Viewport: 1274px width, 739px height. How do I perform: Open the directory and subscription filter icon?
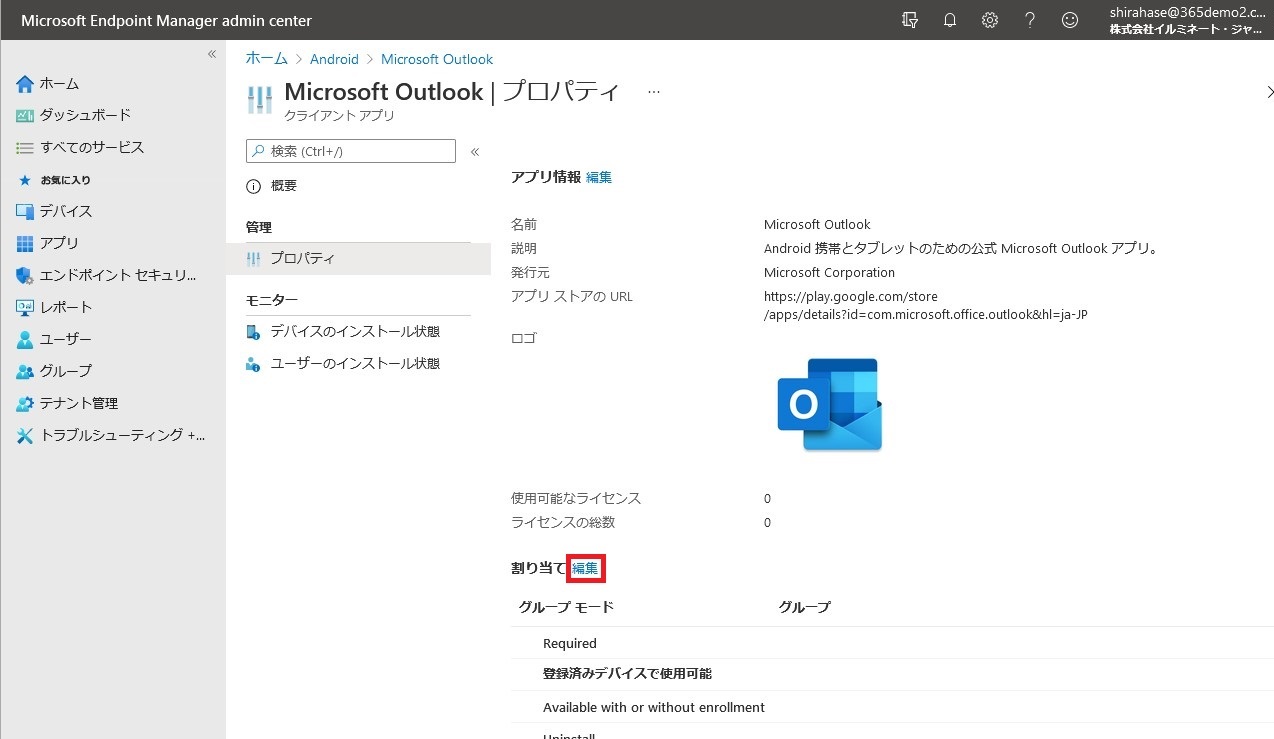[910, 20]
